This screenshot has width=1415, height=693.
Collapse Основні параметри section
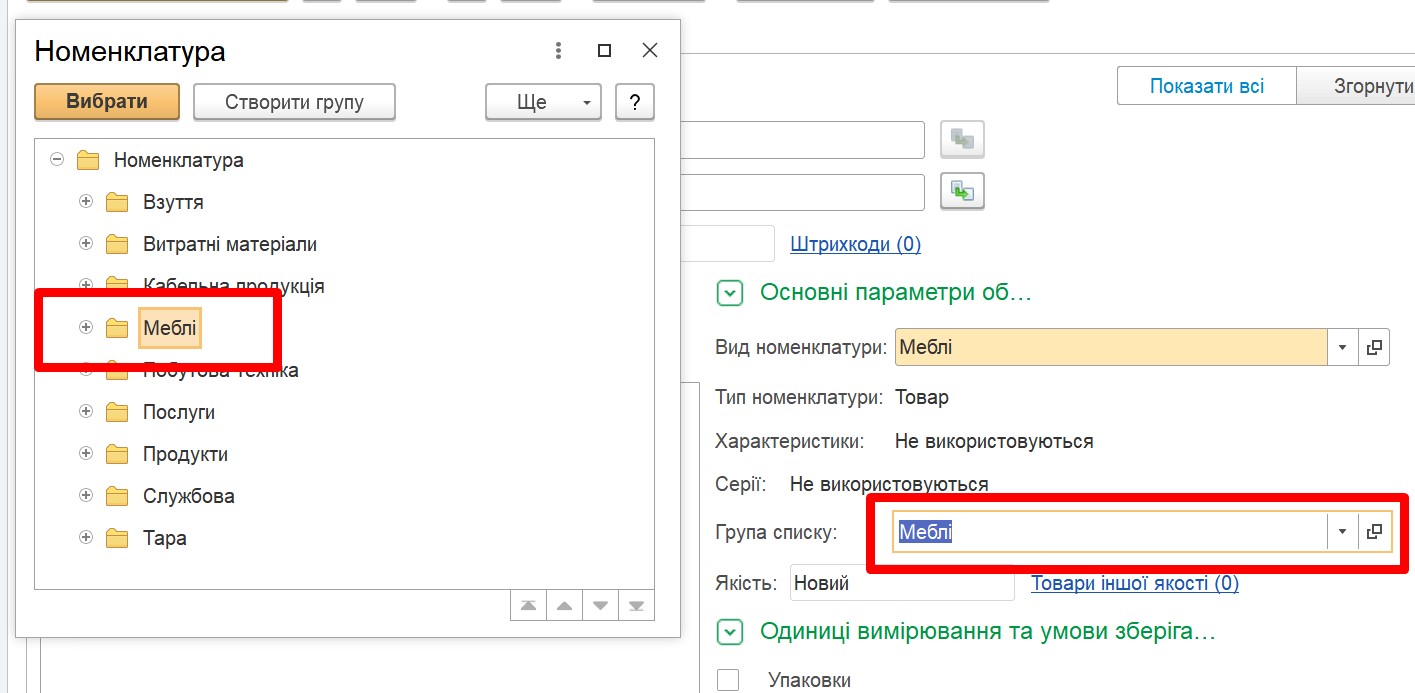731,293
